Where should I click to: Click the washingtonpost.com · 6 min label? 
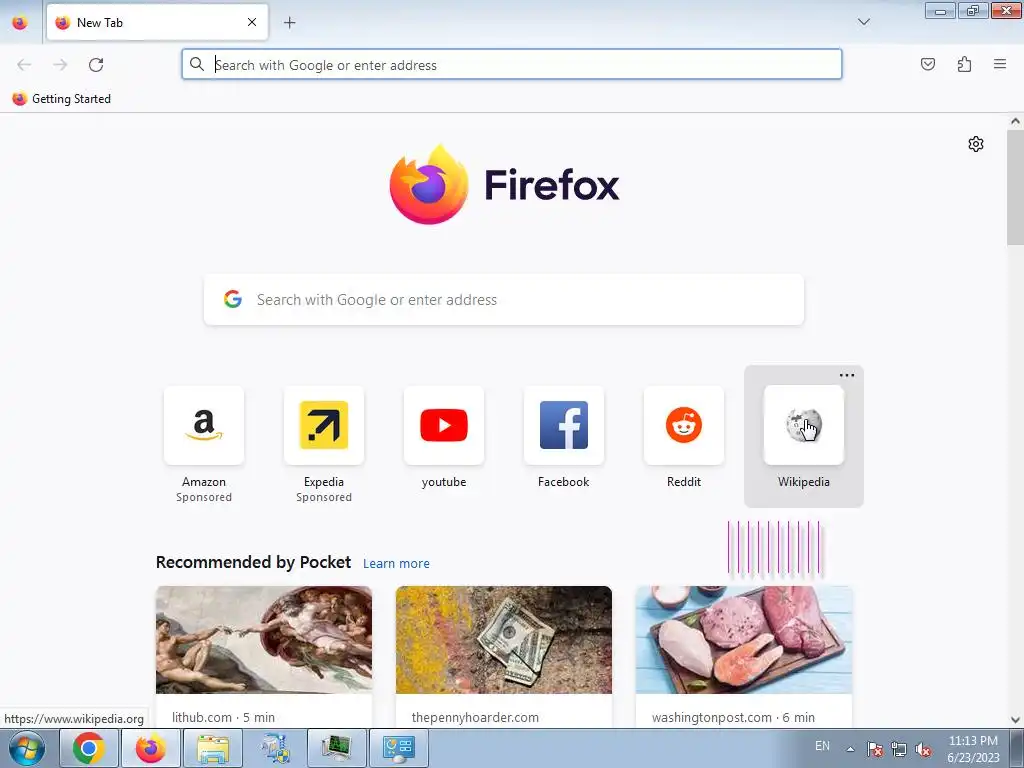coord(733,717)
